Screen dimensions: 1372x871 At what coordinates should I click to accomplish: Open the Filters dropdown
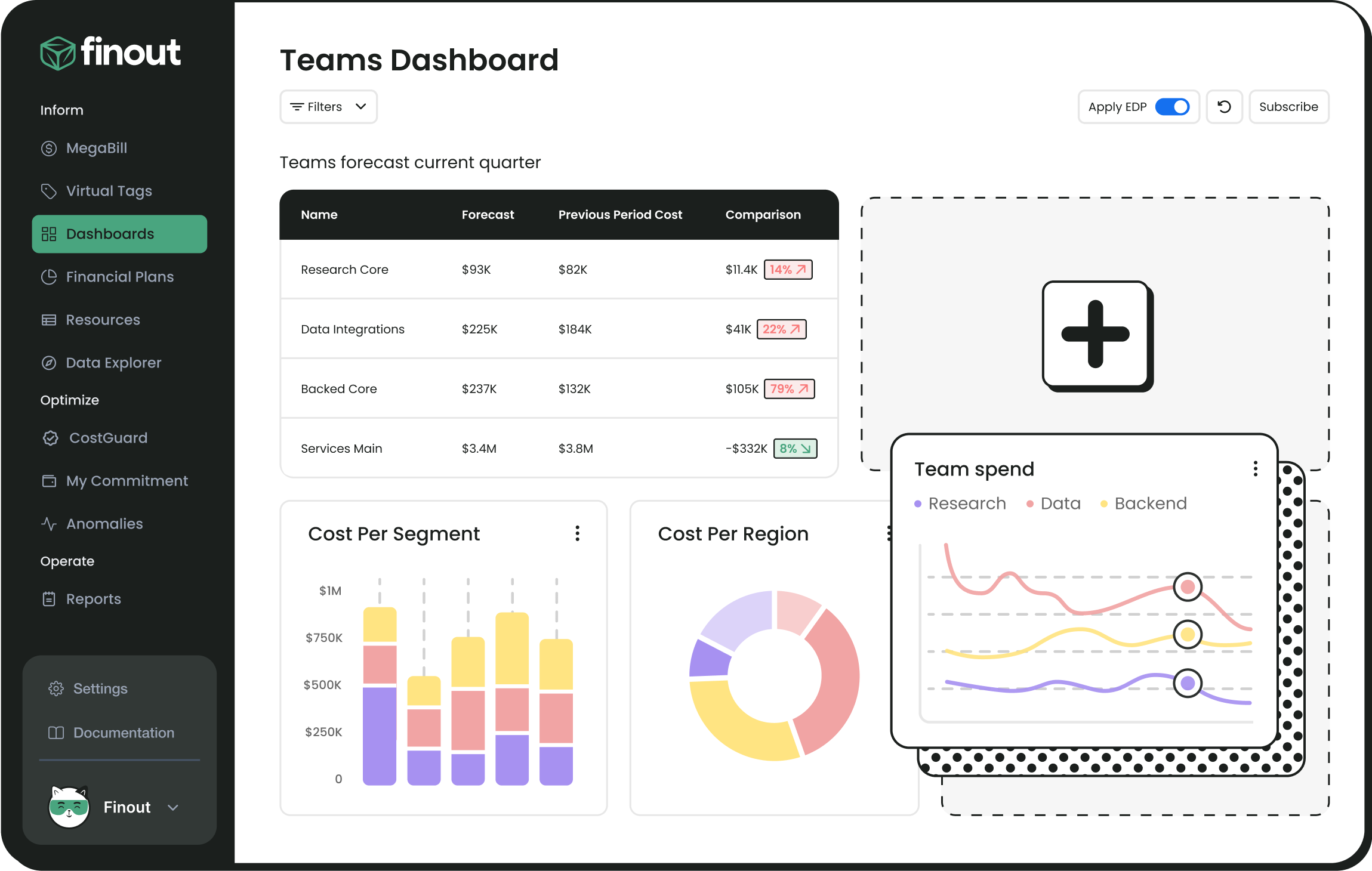point(328,106)
